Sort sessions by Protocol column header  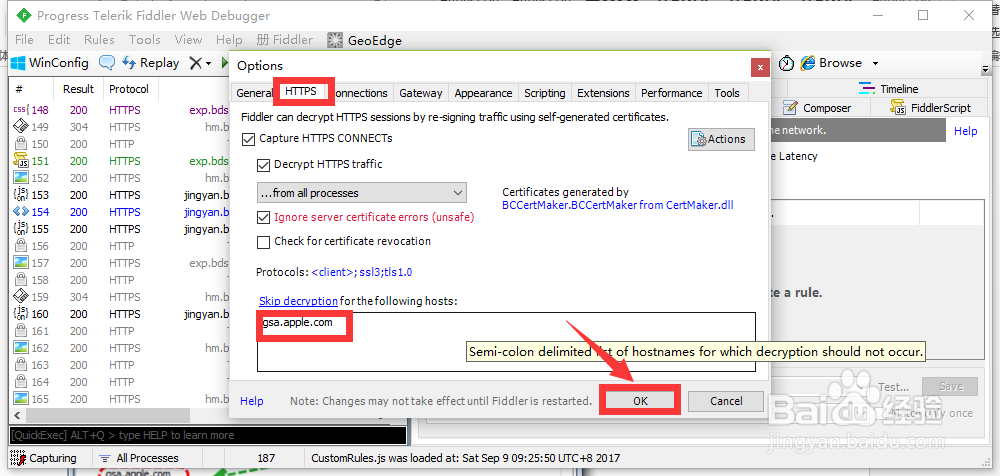(129, 89)
